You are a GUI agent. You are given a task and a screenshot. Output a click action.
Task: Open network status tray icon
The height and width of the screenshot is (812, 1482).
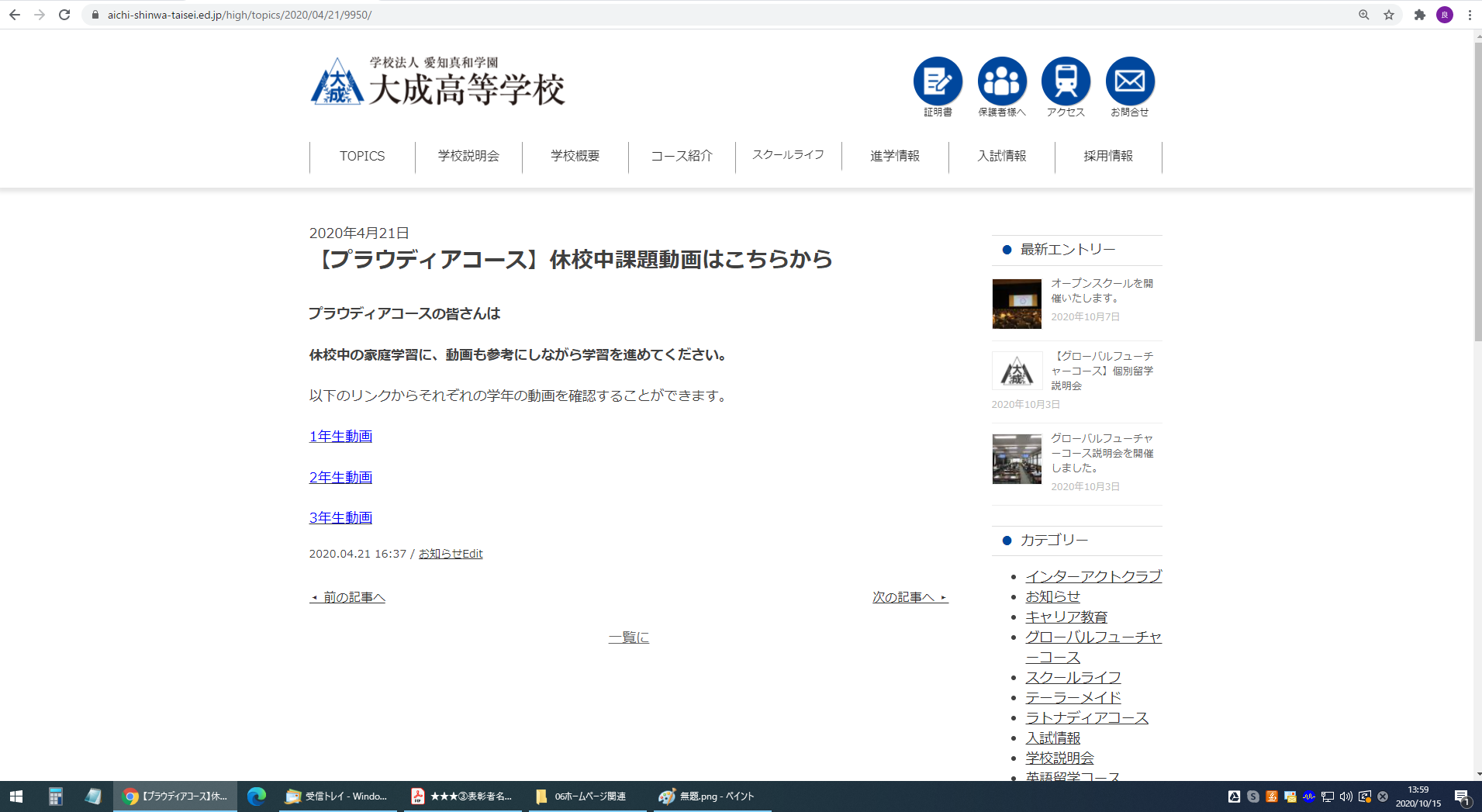click(x=1328, y=796)
